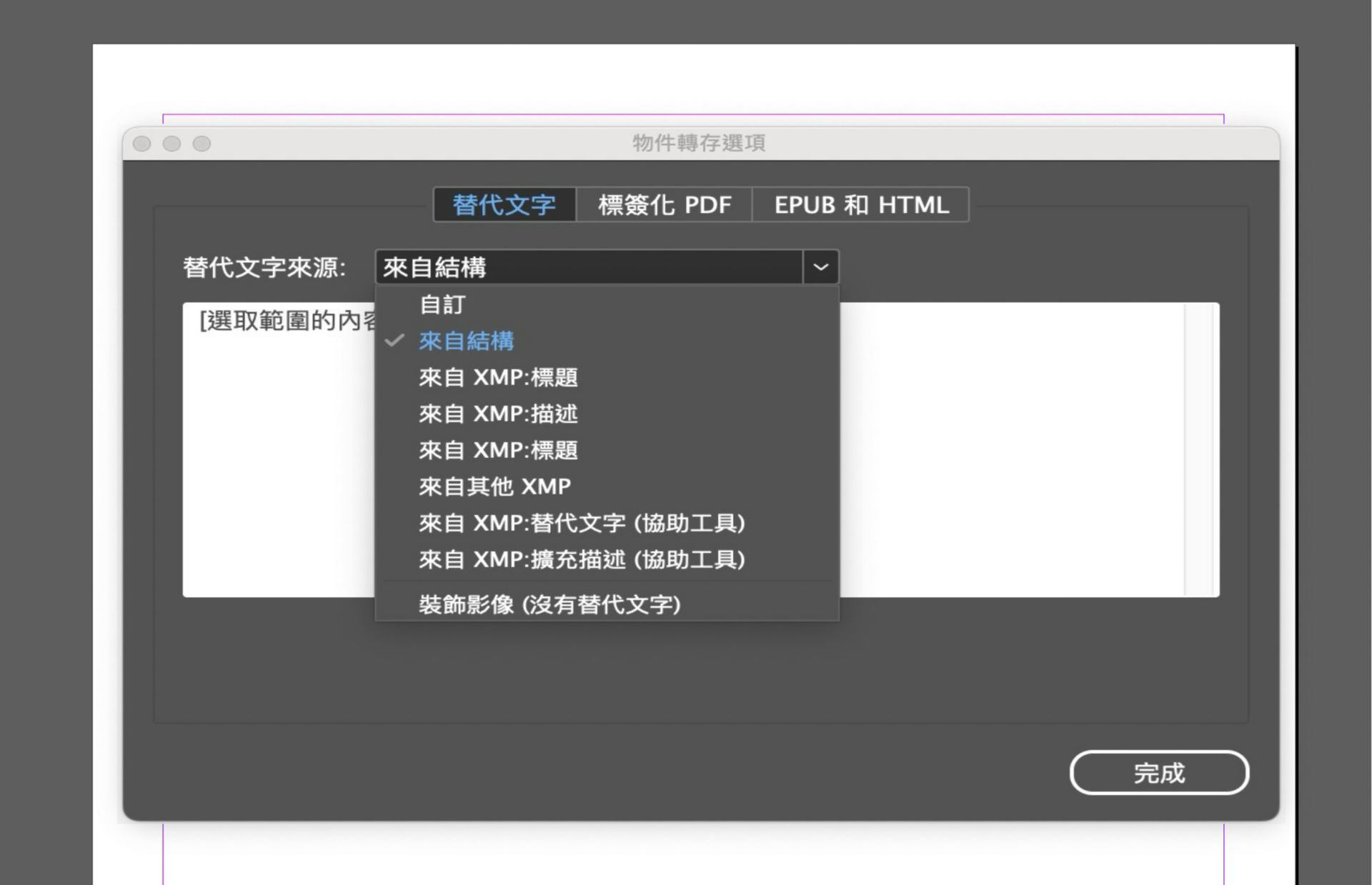Switch to the EPUB 和 HTML tab
The width and height of the screenshot is (1372, 885).
pos(860,205)
